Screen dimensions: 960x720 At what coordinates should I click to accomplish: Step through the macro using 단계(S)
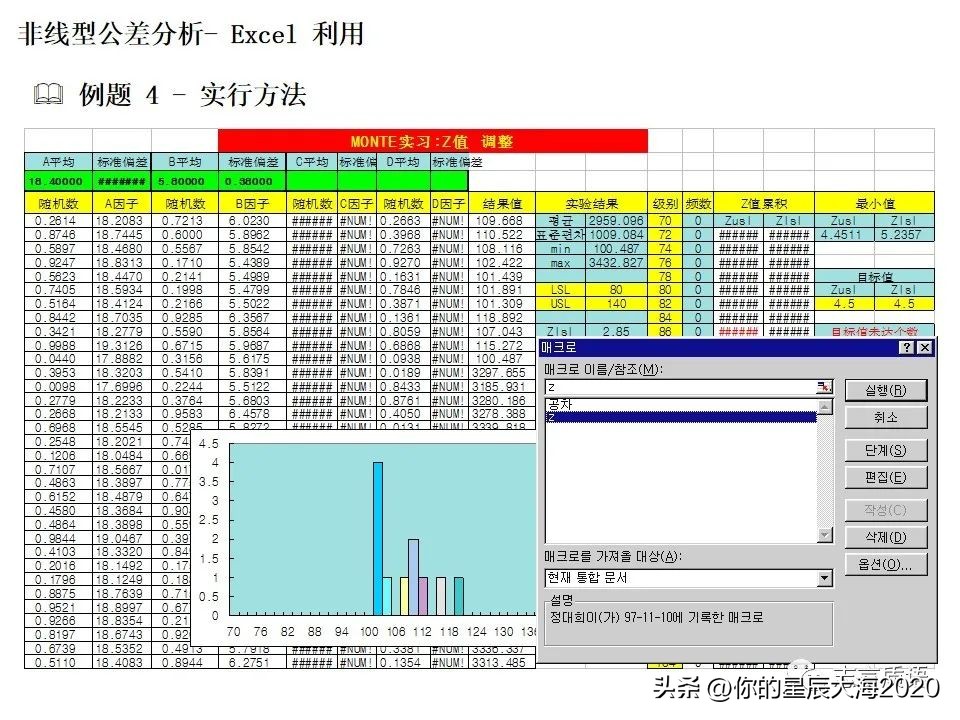(886, 450)
